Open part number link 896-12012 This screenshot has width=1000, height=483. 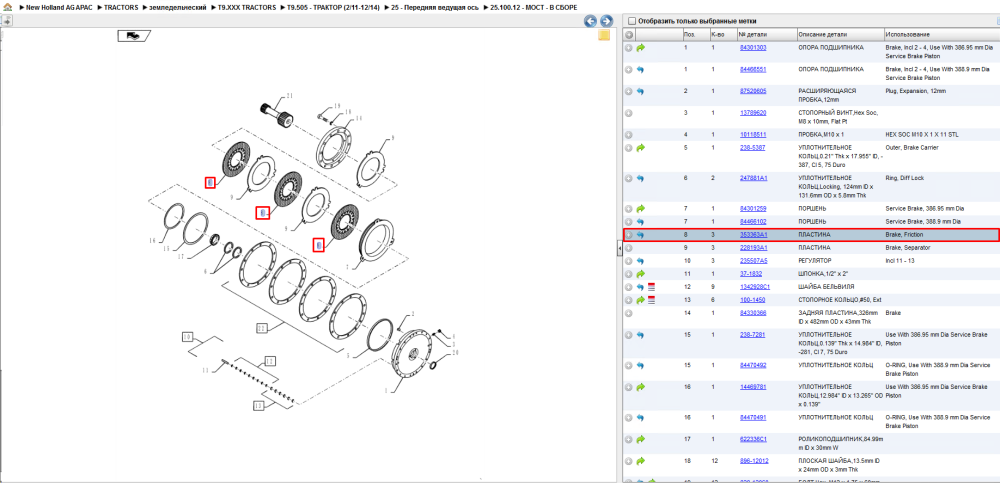pyautogui.click(x=753, y=461)
